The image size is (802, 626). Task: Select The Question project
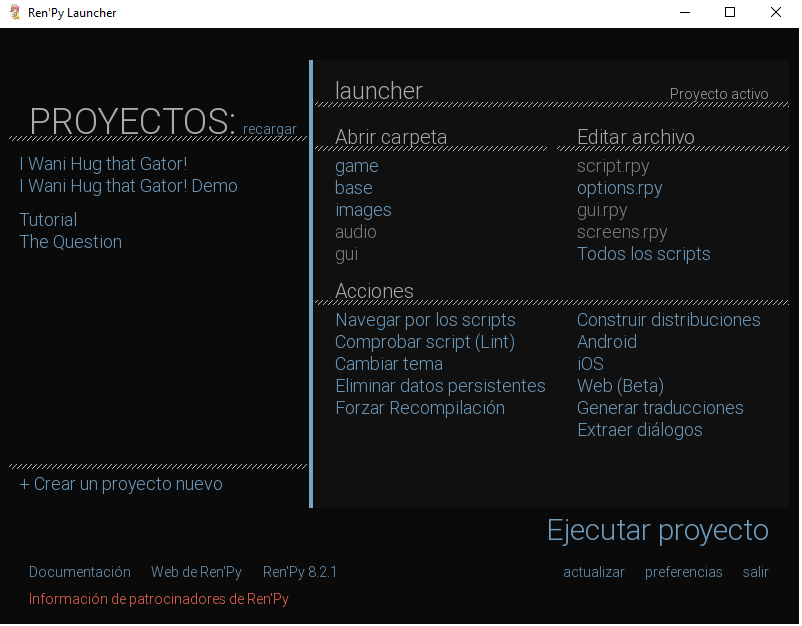pyautogui.click(x=71, y=241)
